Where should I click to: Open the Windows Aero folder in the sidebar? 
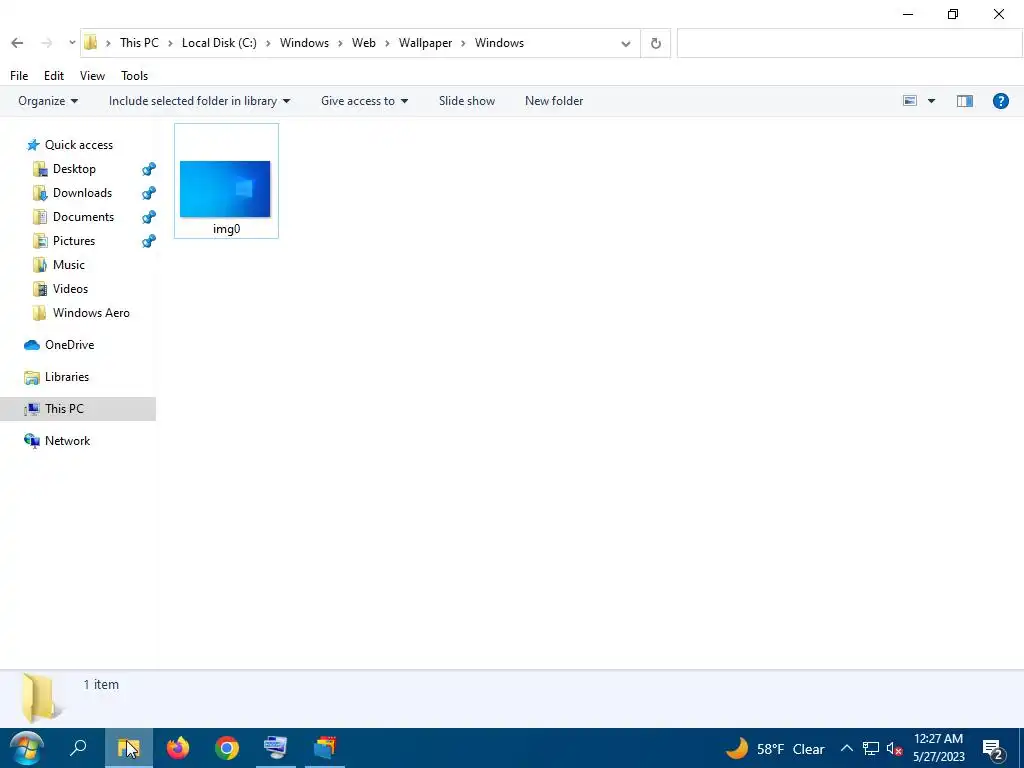tap(91, 313)
